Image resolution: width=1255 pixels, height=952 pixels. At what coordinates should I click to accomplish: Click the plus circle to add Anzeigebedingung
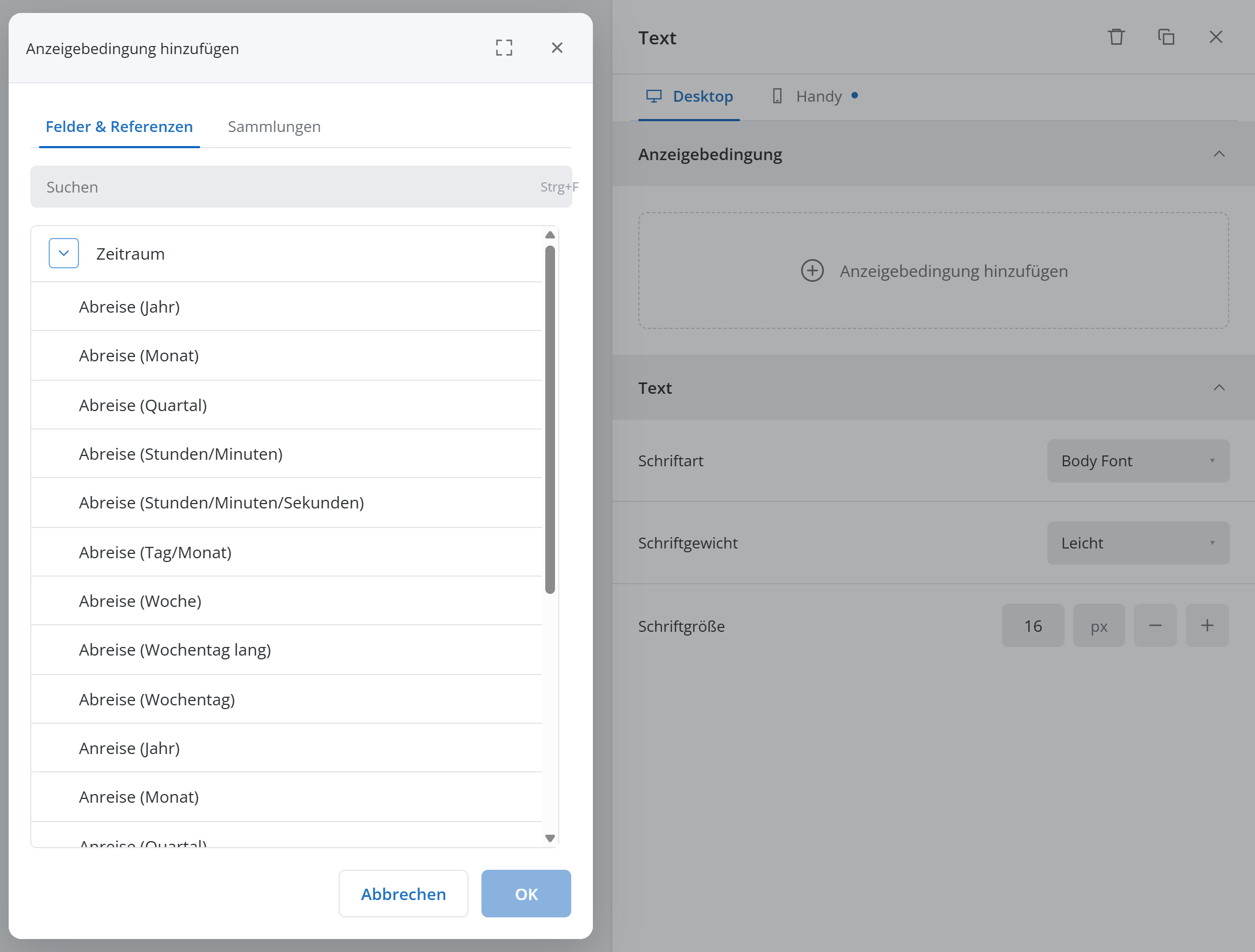coord(812,270)
